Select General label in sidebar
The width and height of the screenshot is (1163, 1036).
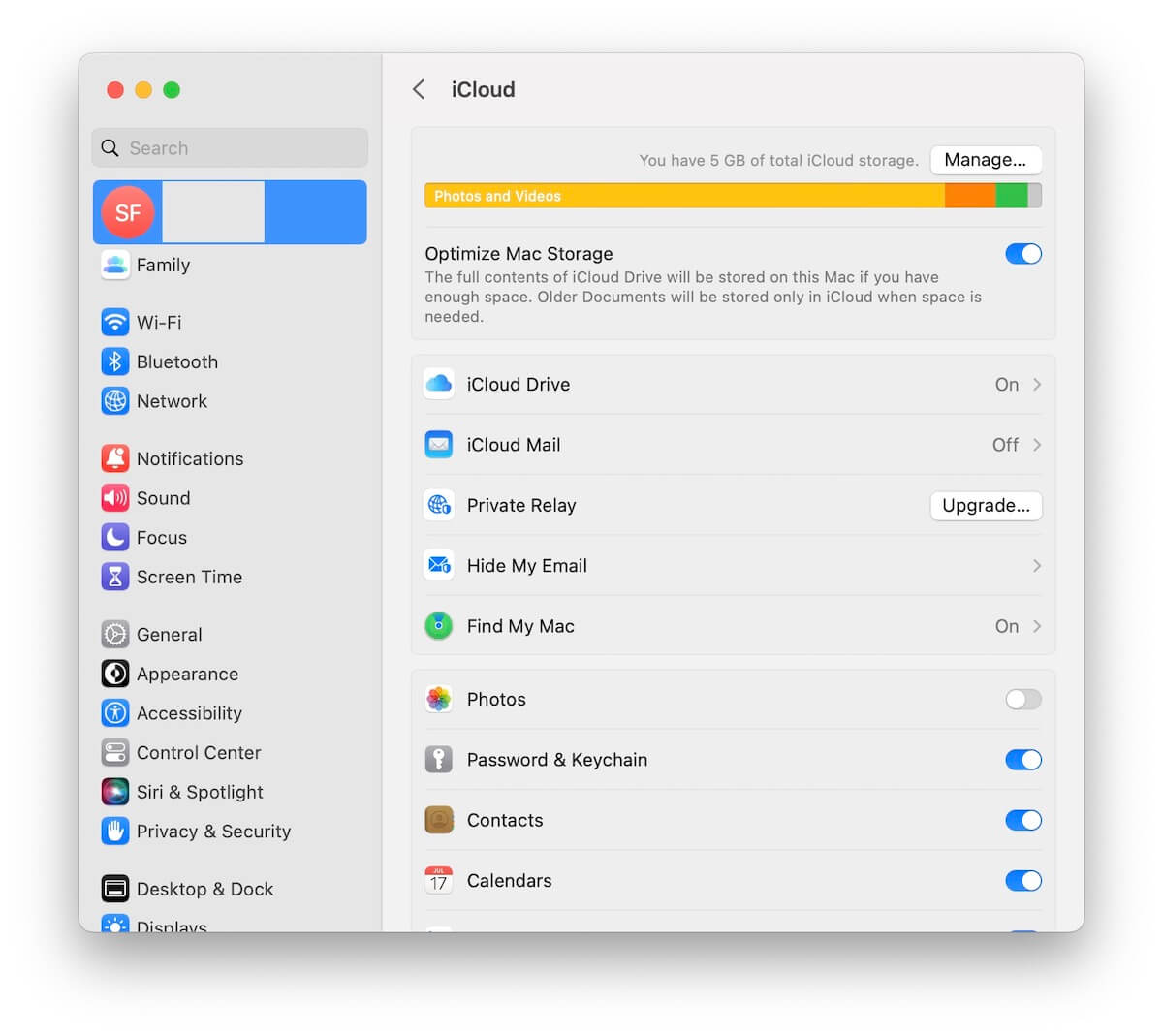pos(169,635)
